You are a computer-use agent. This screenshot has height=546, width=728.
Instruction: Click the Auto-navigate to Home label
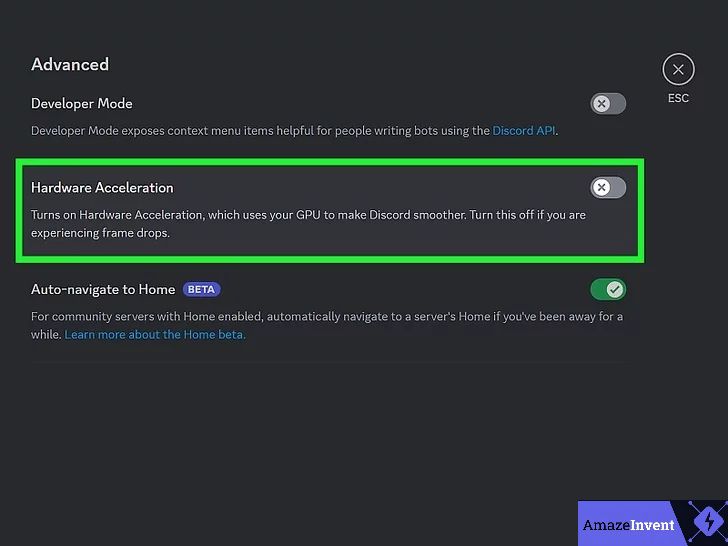(103, 290)
